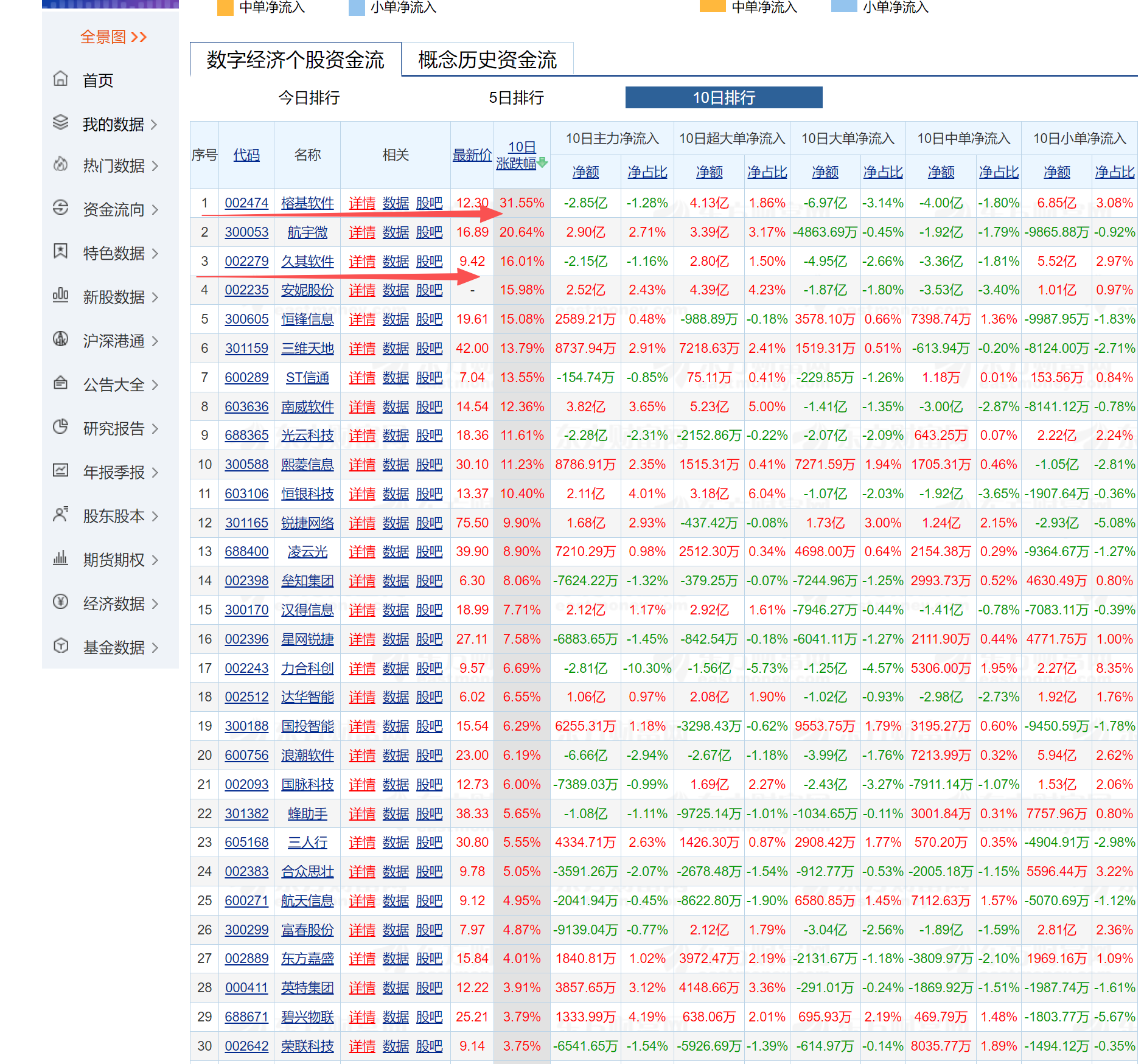1144x1064 pixels.
Task: Open 股吧 link in the 恒银科技 row
Action: coord(429,494)
